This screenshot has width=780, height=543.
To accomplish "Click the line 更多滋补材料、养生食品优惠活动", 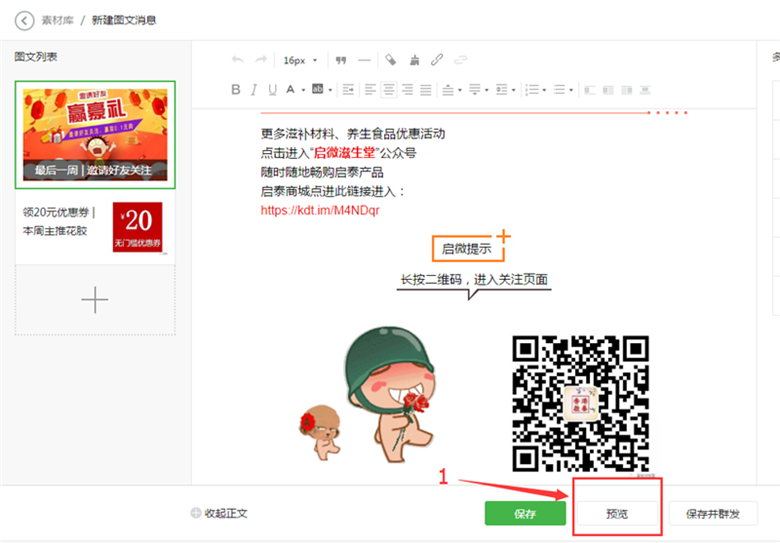I will point(353,133).
